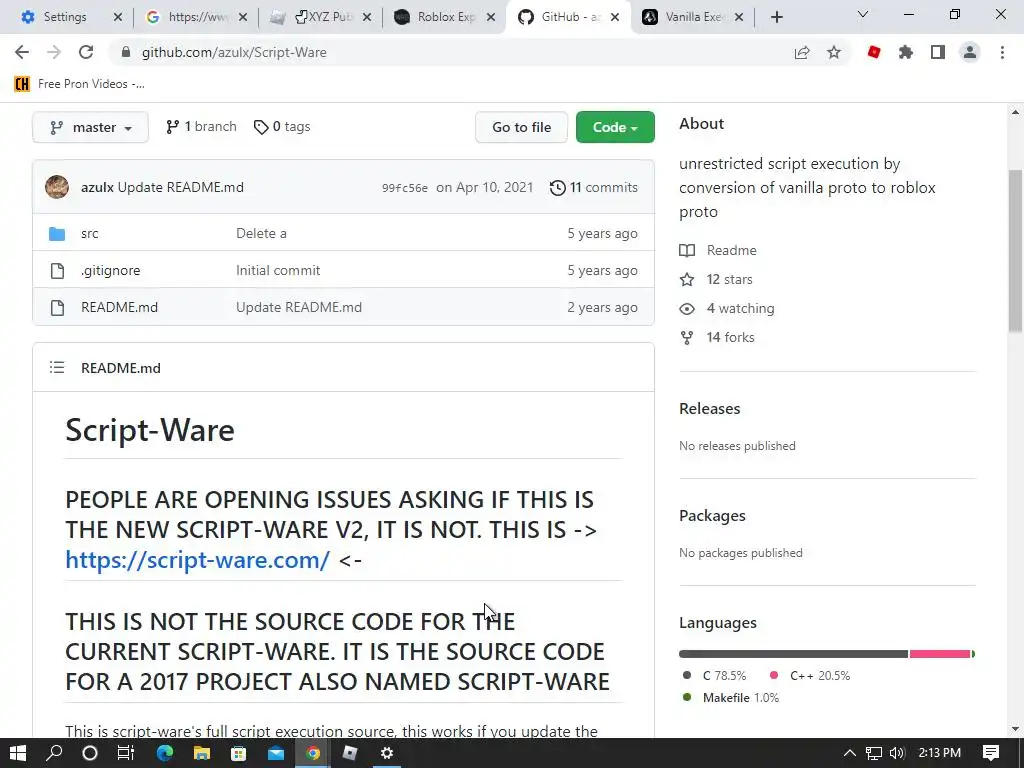
Task: Close the Settings tab
Action: (118, 17)
